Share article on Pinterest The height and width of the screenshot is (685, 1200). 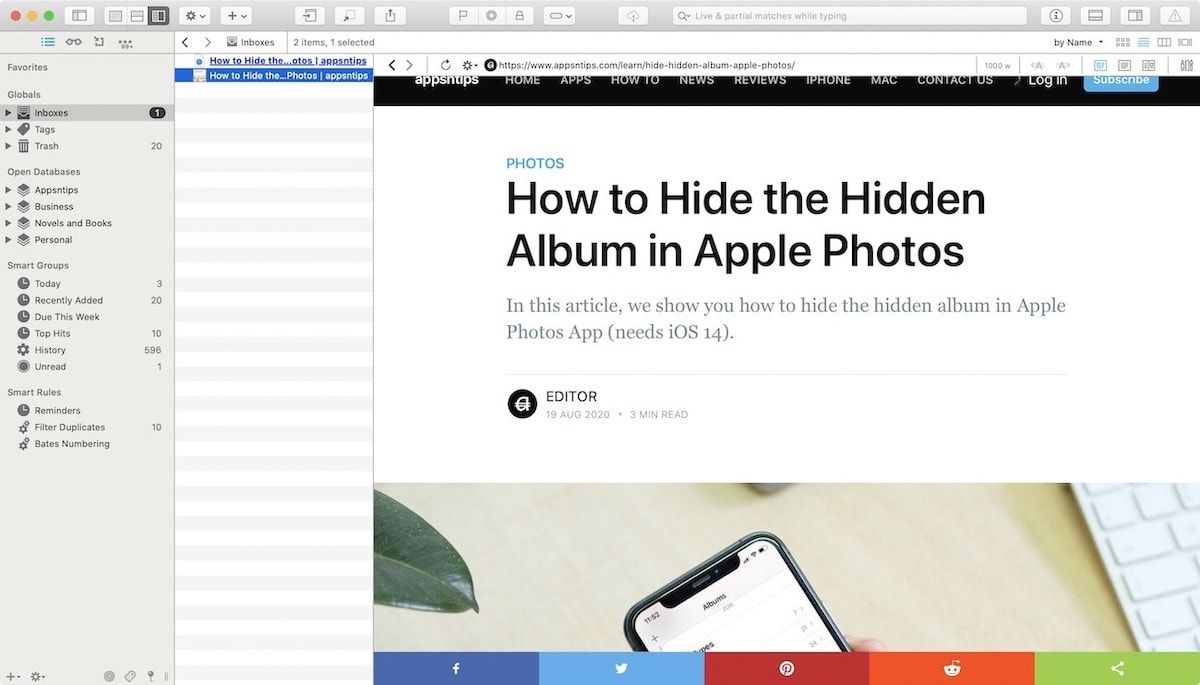[786, 668]
